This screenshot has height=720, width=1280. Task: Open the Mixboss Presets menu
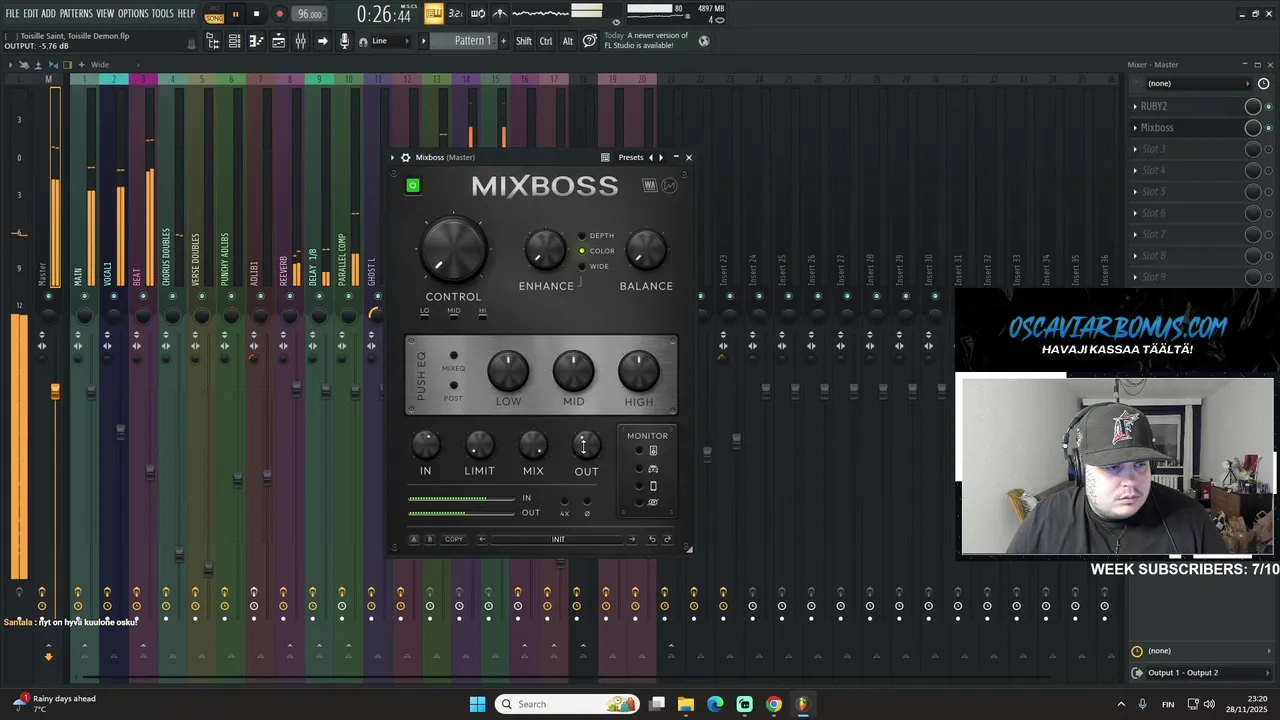[631, 157]
